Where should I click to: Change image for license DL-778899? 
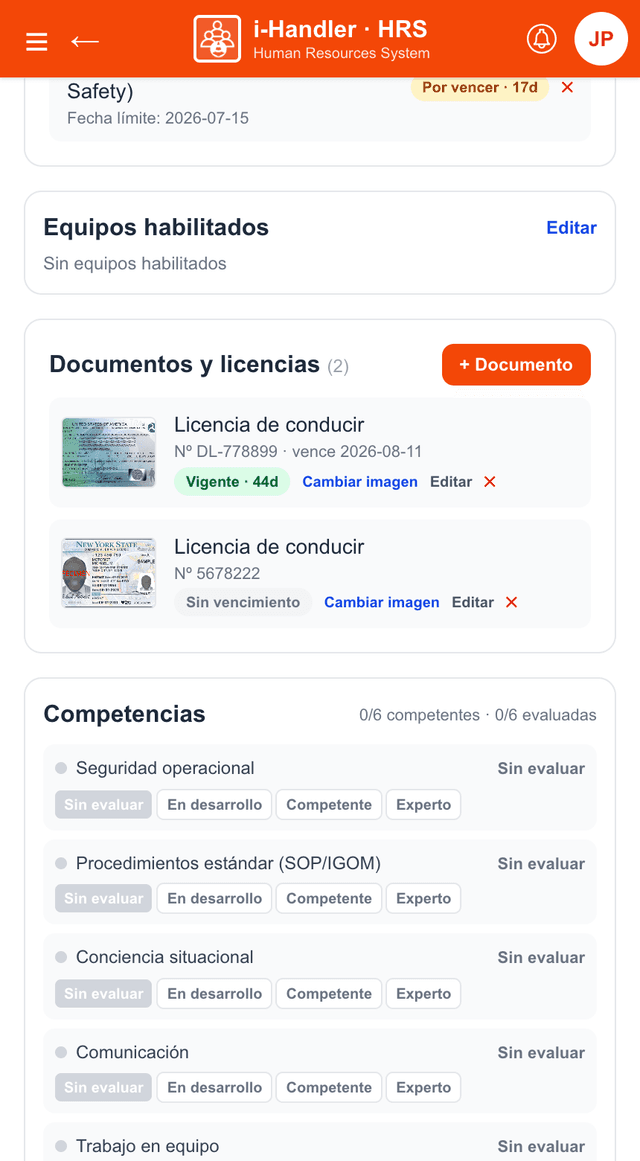(x=360, y=482)
